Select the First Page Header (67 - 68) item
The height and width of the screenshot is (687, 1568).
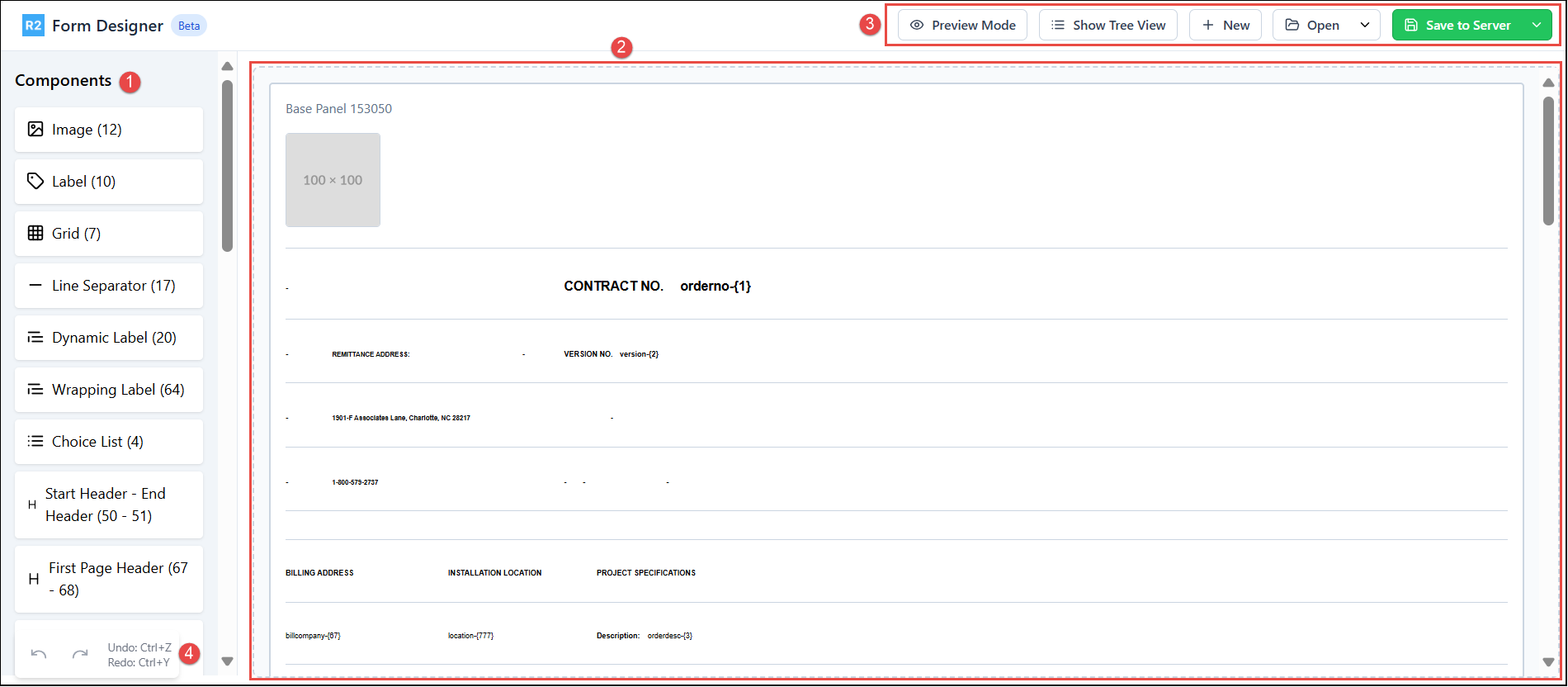point(109,579)
